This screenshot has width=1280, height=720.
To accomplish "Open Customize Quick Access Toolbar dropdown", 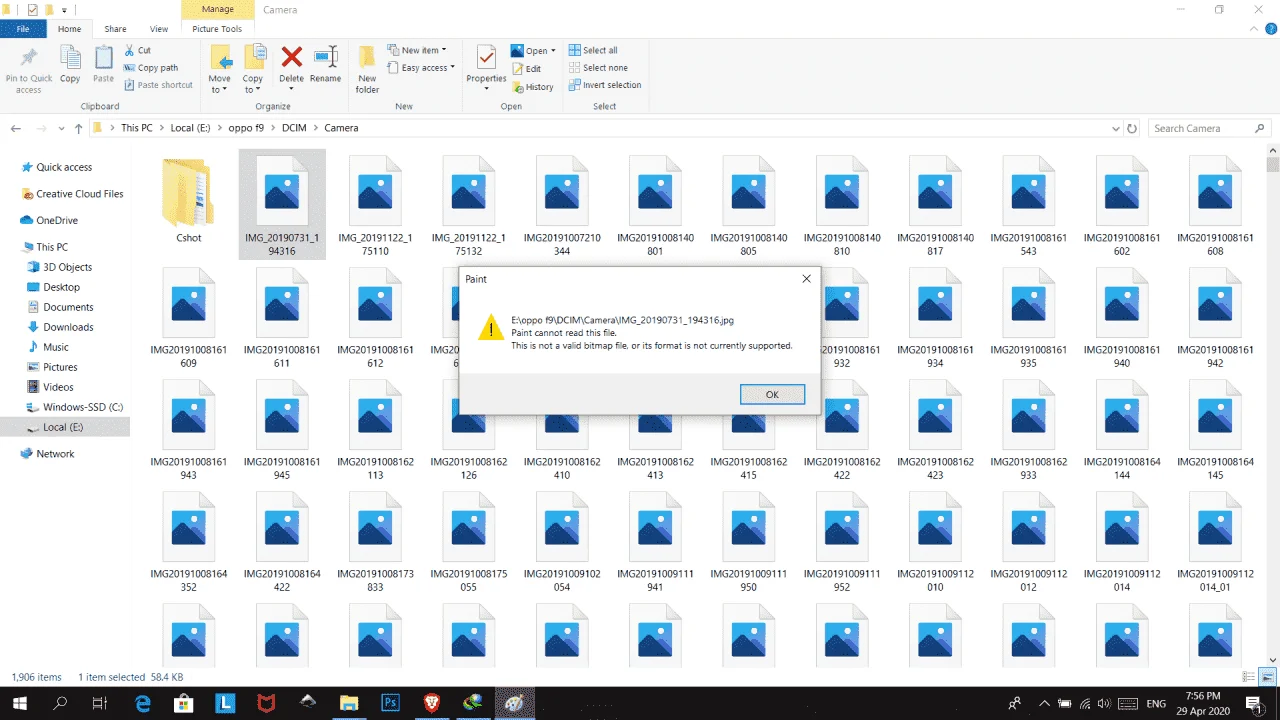I will click(x=64, y=10).
